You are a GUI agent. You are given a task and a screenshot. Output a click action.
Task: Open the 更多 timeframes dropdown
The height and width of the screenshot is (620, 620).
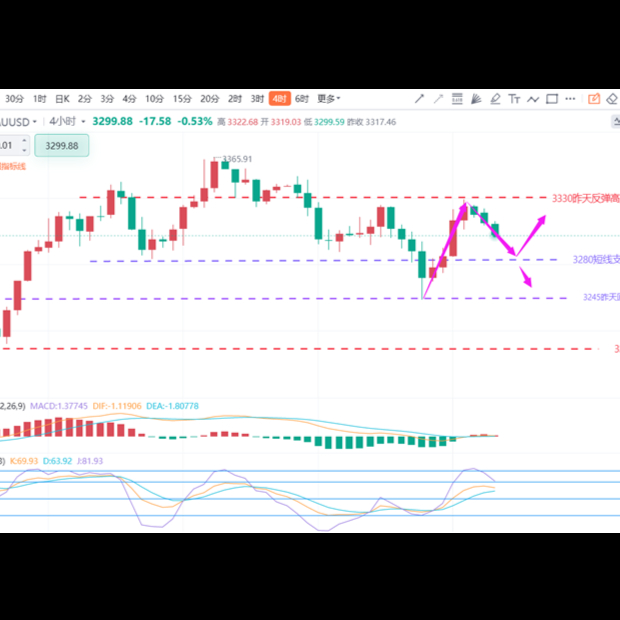(329, 99)
